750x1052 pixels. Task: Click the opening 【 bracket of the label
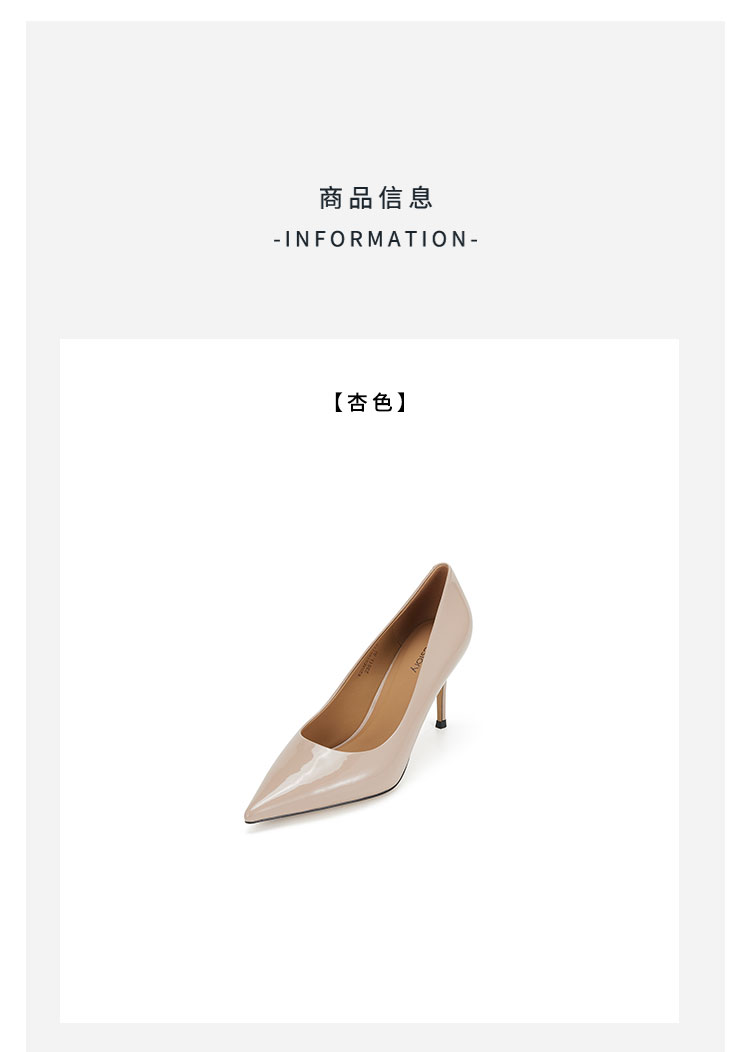pyautogui.click(x=338, y=403)
